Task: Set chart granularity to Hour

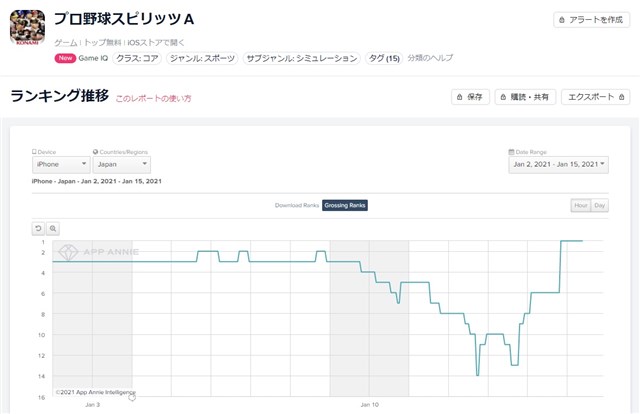Action: pos(580,205)
